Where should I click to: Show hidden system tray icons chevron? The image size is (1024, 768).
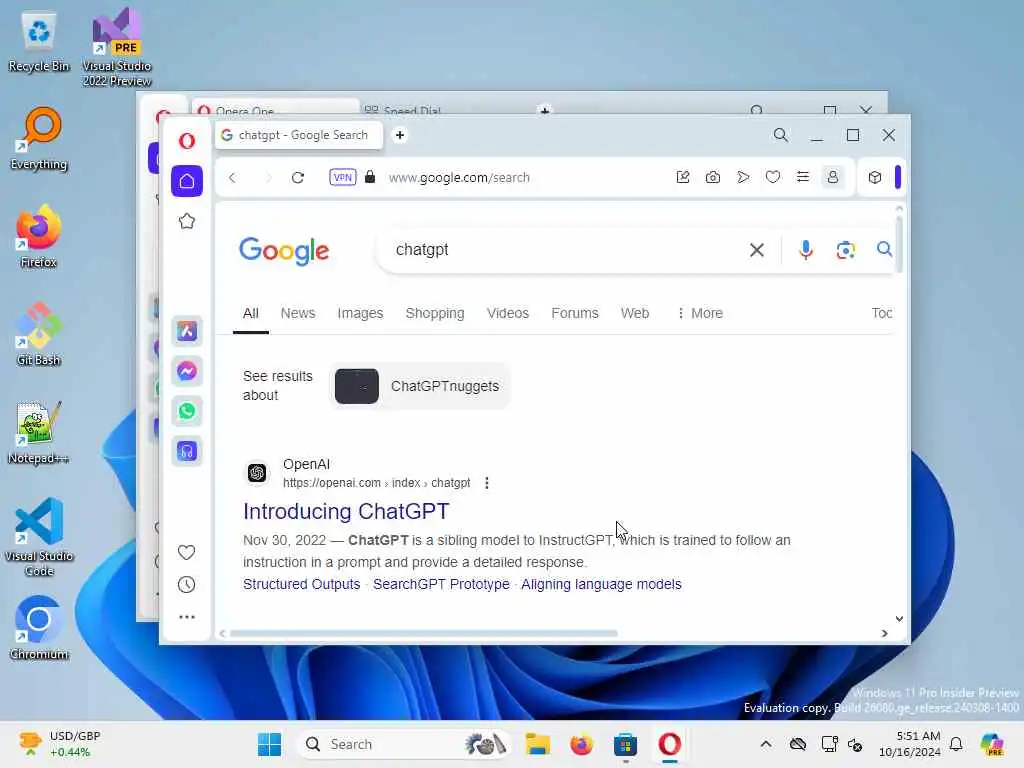[x=766, y=744]
